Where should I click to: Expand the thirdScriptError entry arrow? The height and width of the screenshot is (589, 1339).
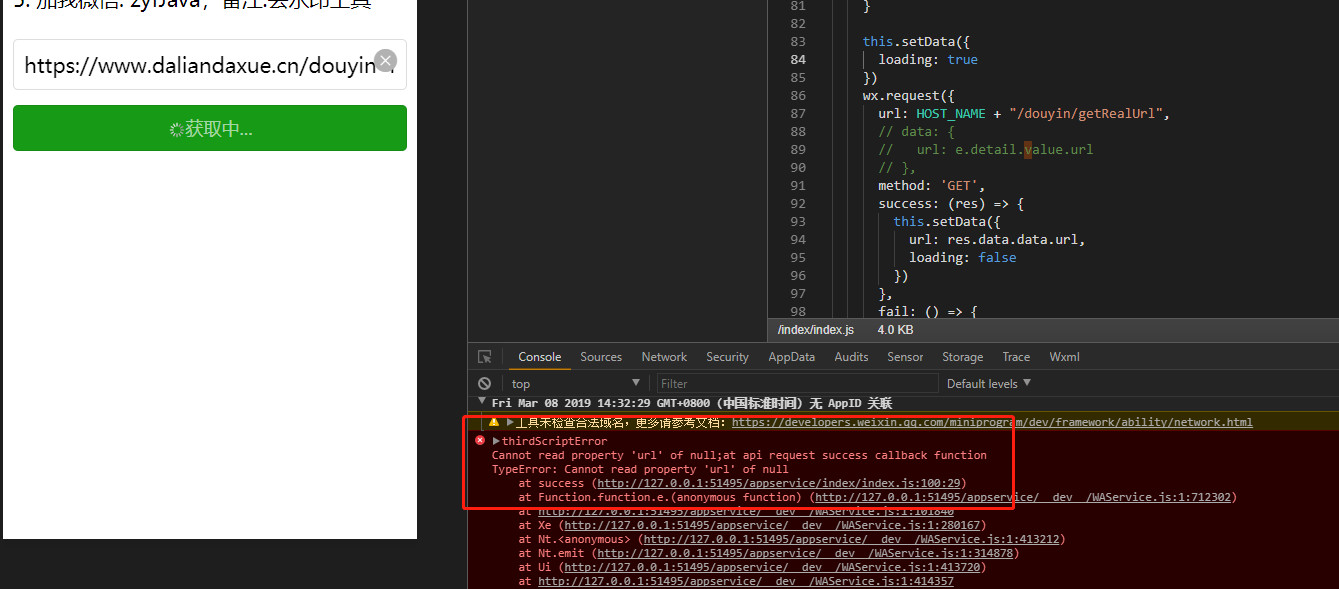click(496, 441)
